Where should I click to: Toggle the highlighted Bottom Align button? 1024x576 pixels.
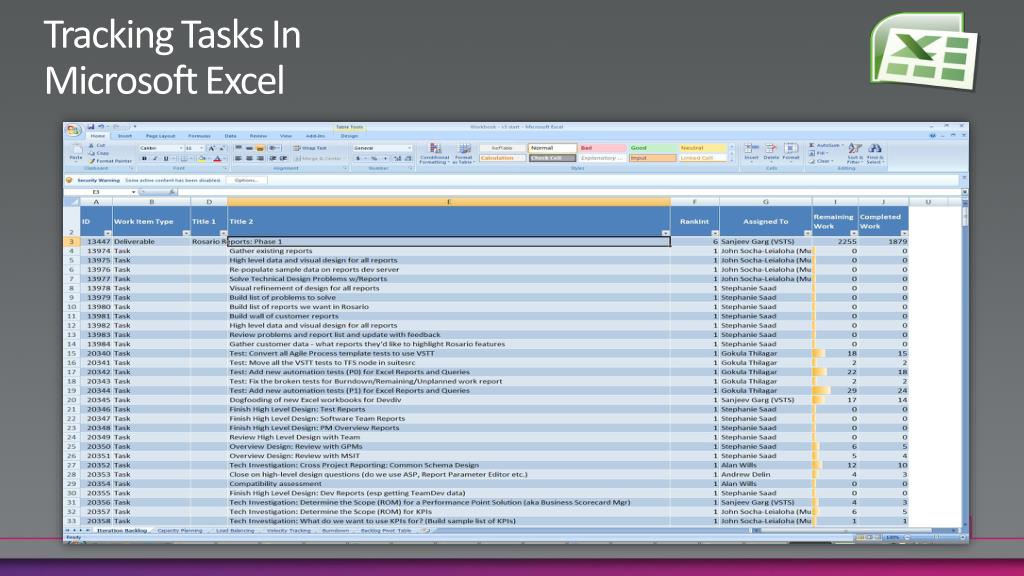click(260, 148)
